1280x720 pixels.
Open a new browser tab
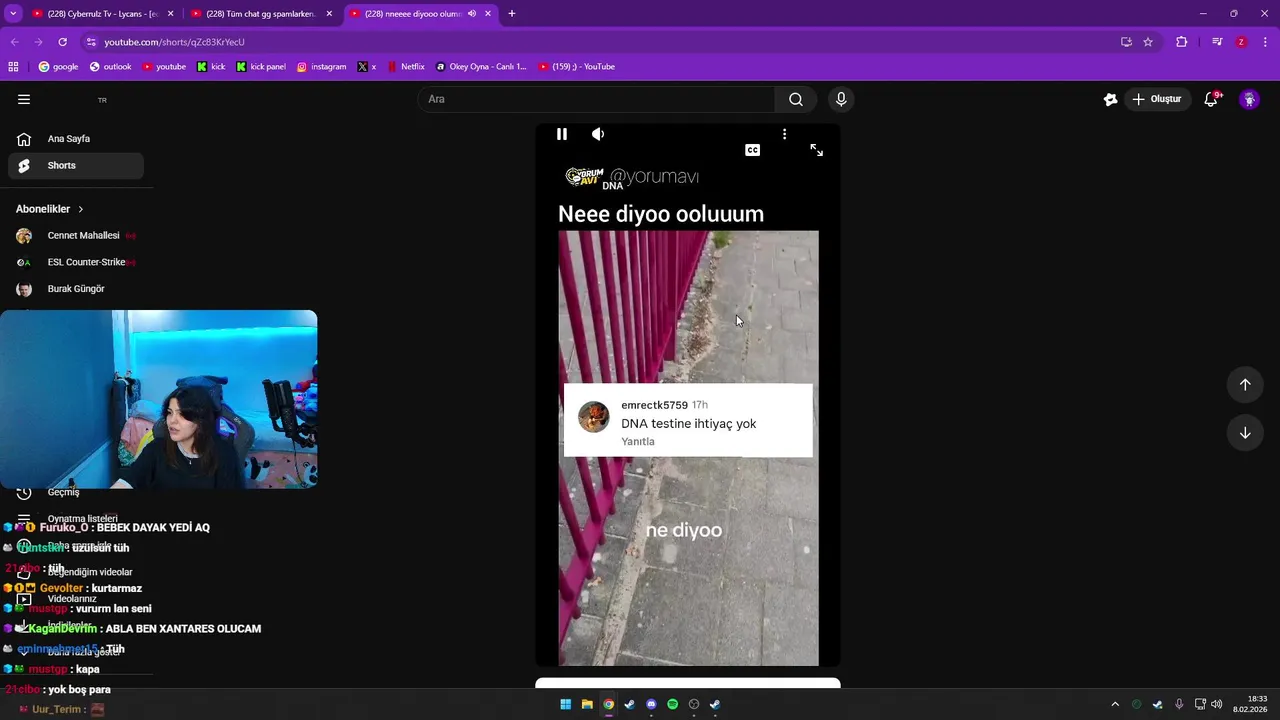pyautogui.click(x=512, y=14)
